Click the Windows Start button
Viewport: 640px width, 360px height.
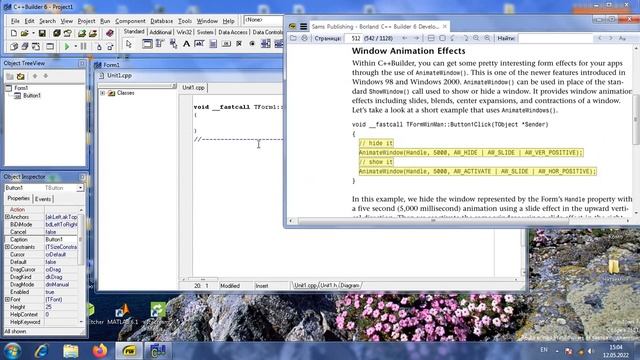pos(12,351)
